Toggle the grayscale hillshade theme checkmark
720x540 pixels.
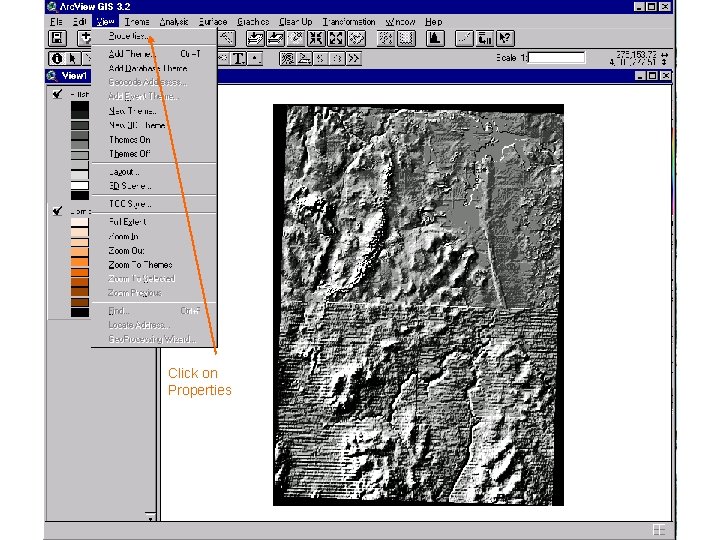57,94
